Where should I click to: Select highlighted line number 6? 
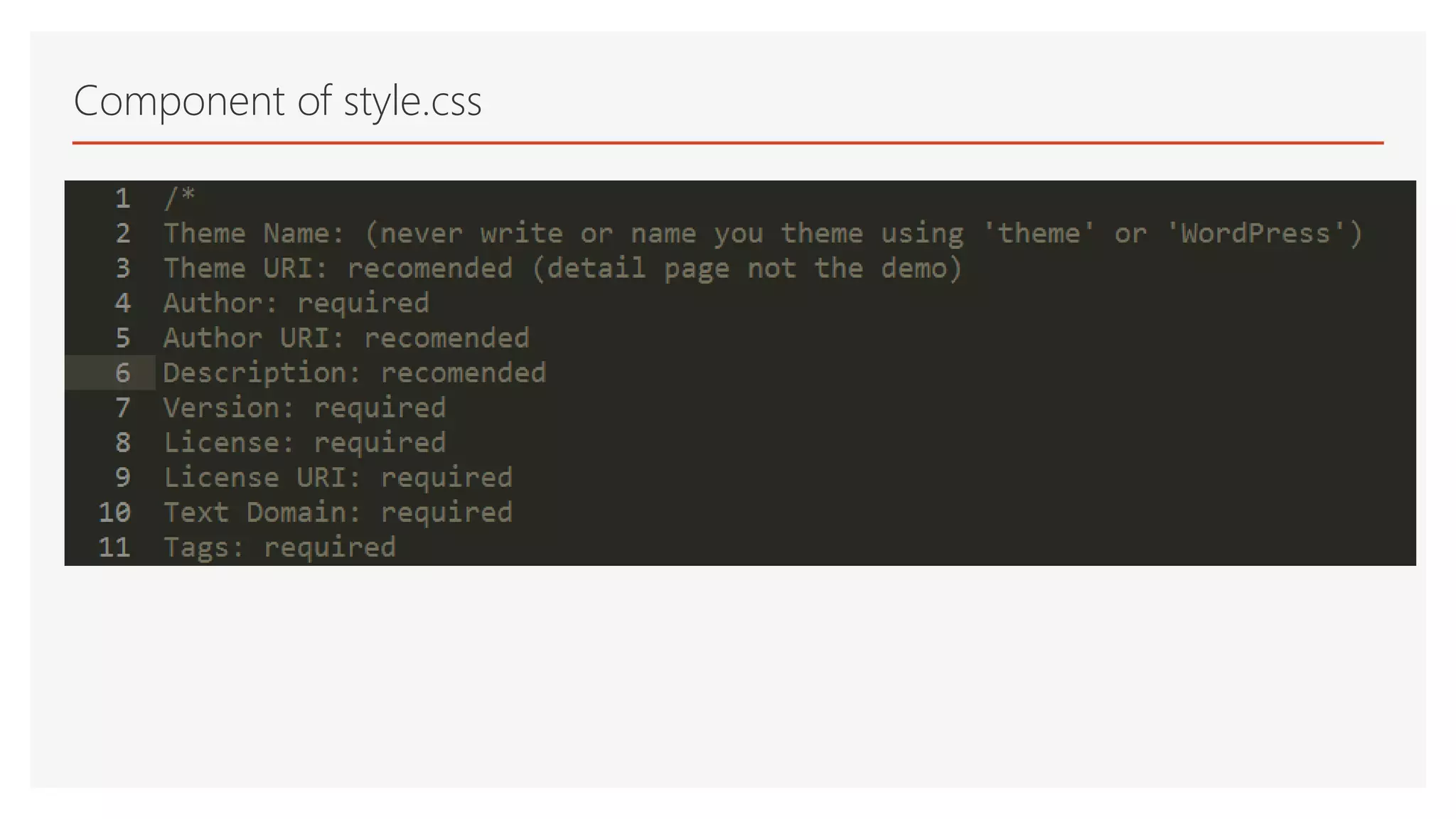(123, 373)
